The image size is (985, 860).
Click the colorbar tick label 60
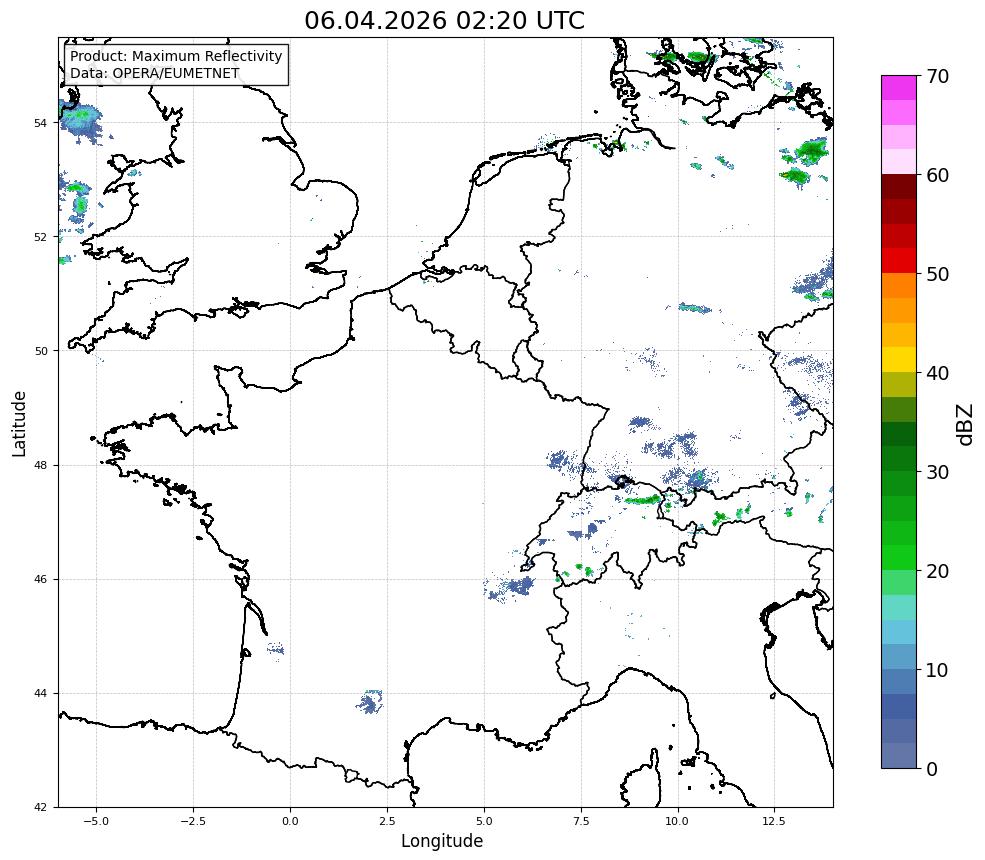(937, 175)
